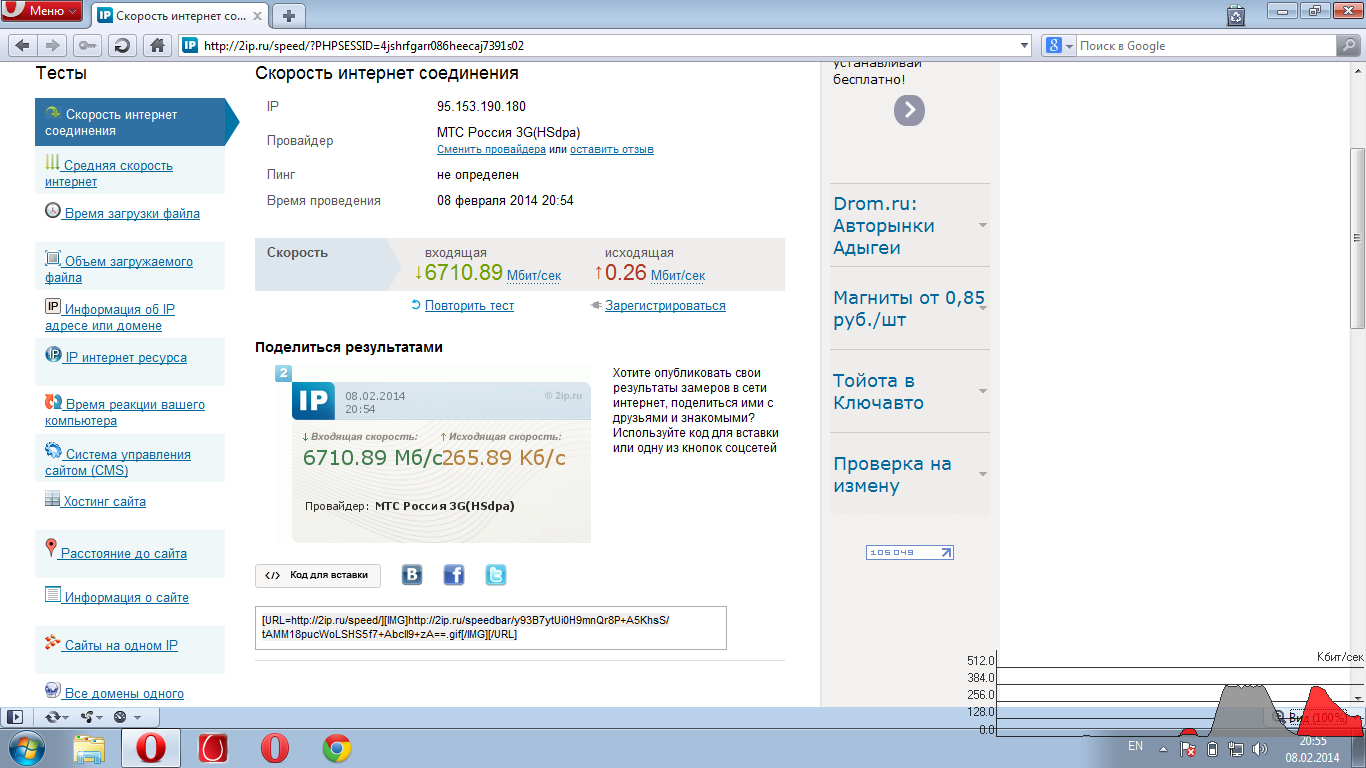
Task: Go forward with the forward arrow
Action: [54, 45]
